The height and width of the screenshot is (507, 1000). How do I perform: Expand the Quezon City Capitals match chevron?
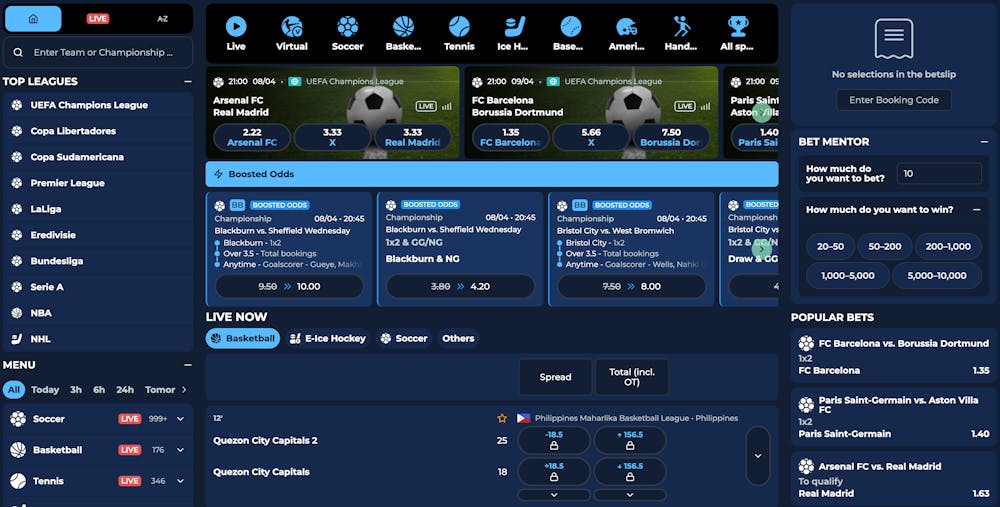pos(758,456)
